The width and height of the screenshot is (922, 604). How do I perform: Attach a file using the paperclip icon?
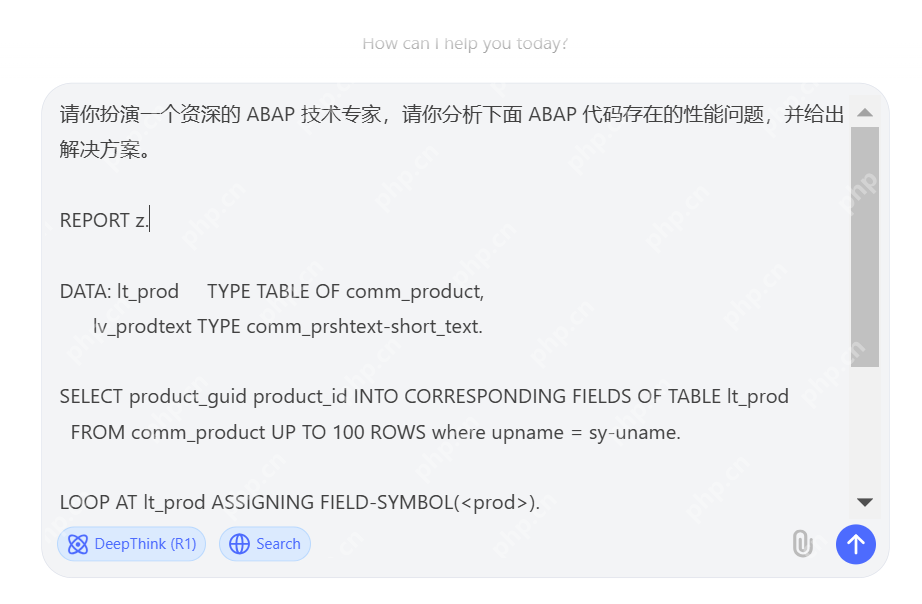(x=802, y=544)
